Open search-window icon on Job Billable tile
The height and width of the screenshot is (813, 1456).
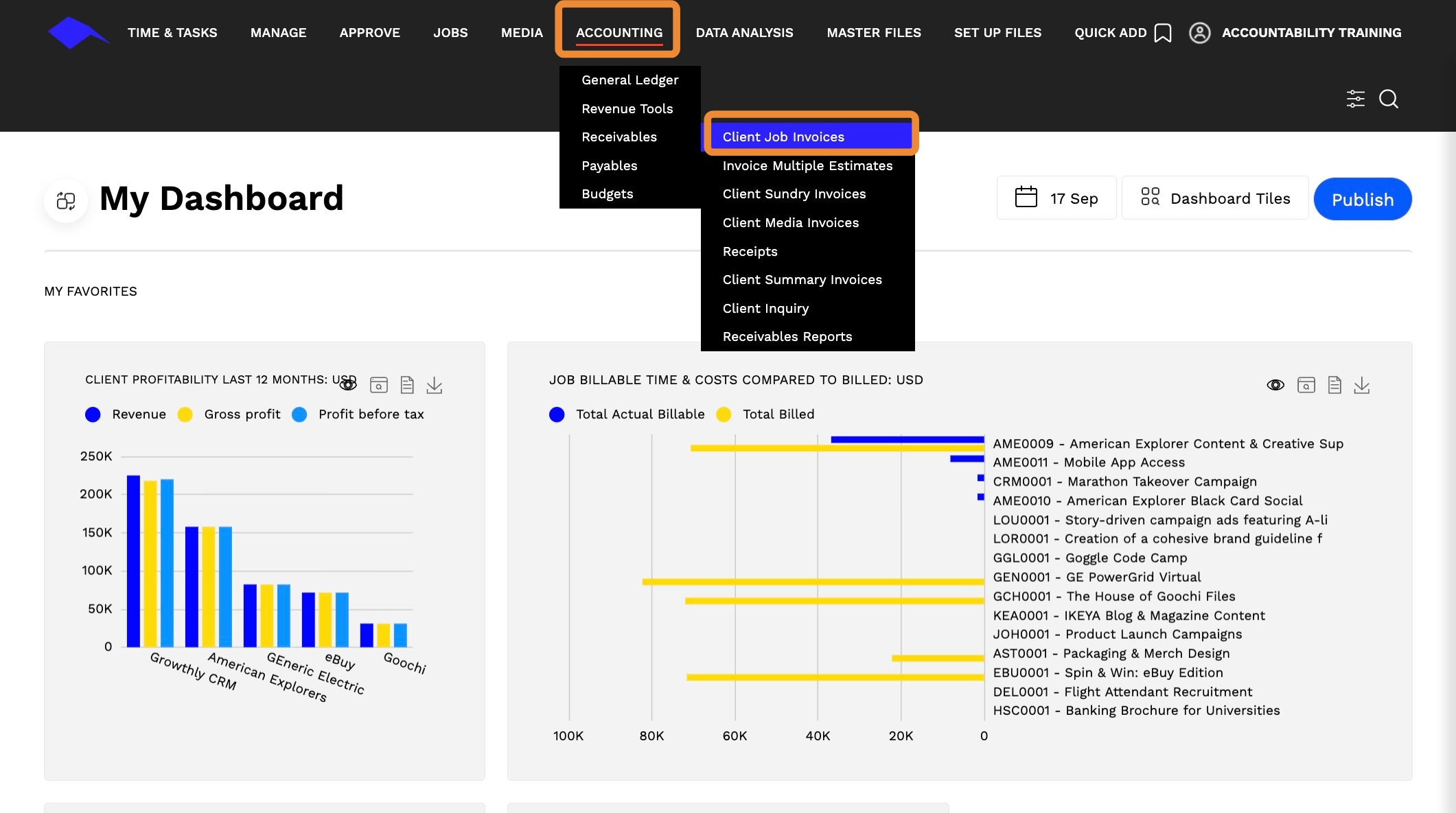[1306, 386]
